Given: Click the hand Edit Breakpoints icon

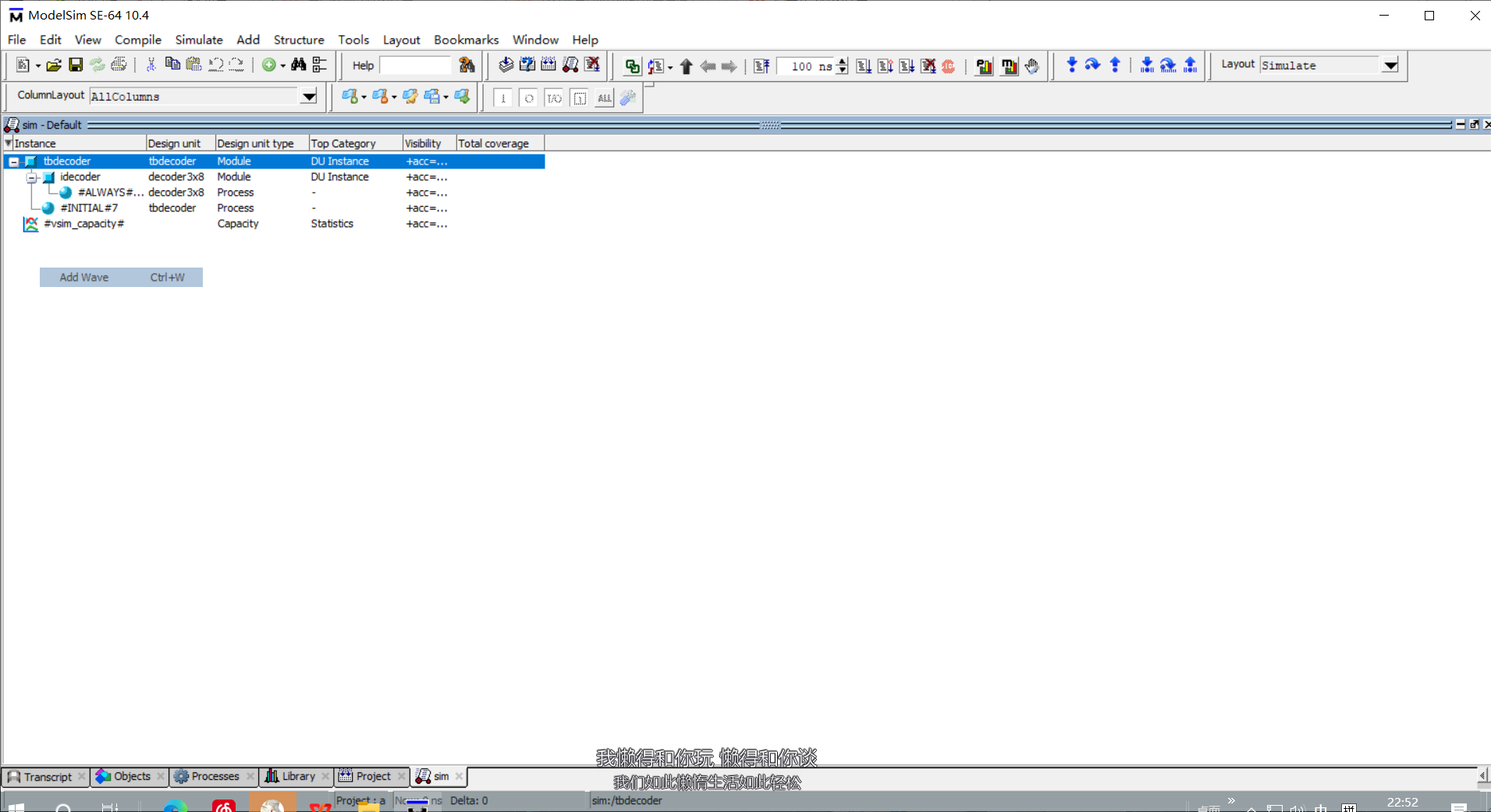Looking at the screenshot, I should [x=1032, y=66].
